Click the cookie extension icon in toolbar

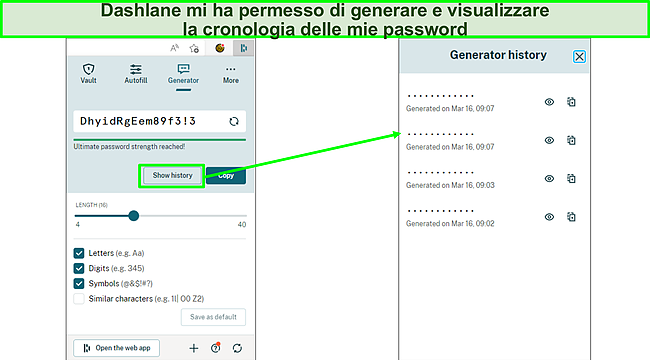220,48
